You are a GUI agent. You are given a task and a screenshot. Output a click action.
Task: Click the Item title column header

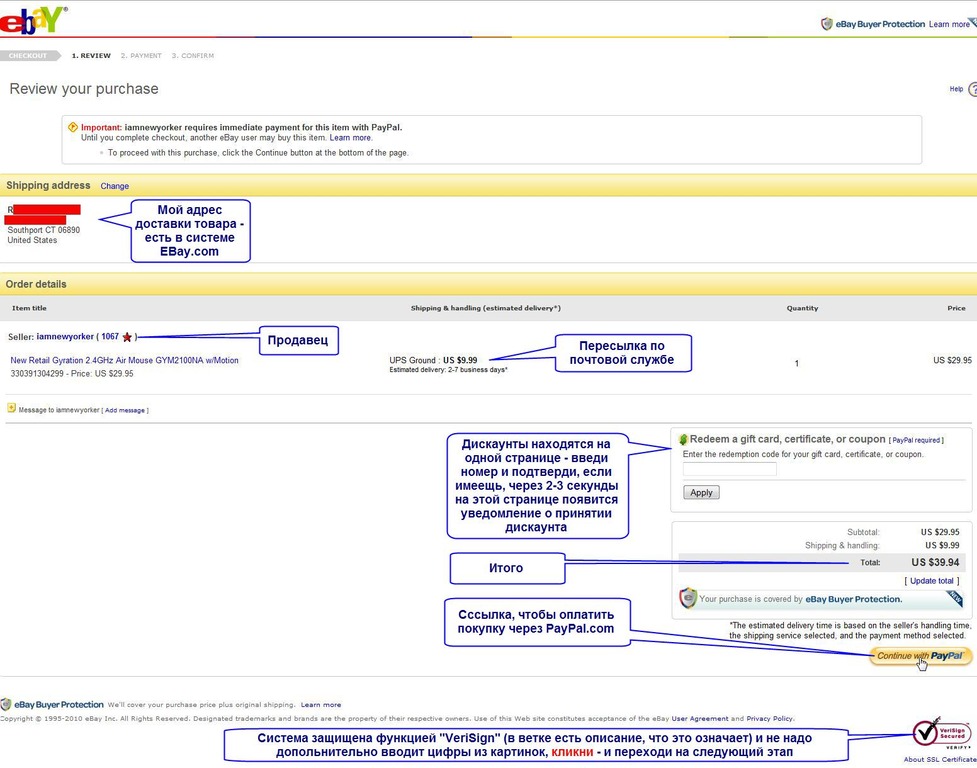pyautogui.click(x=29, y=308)
